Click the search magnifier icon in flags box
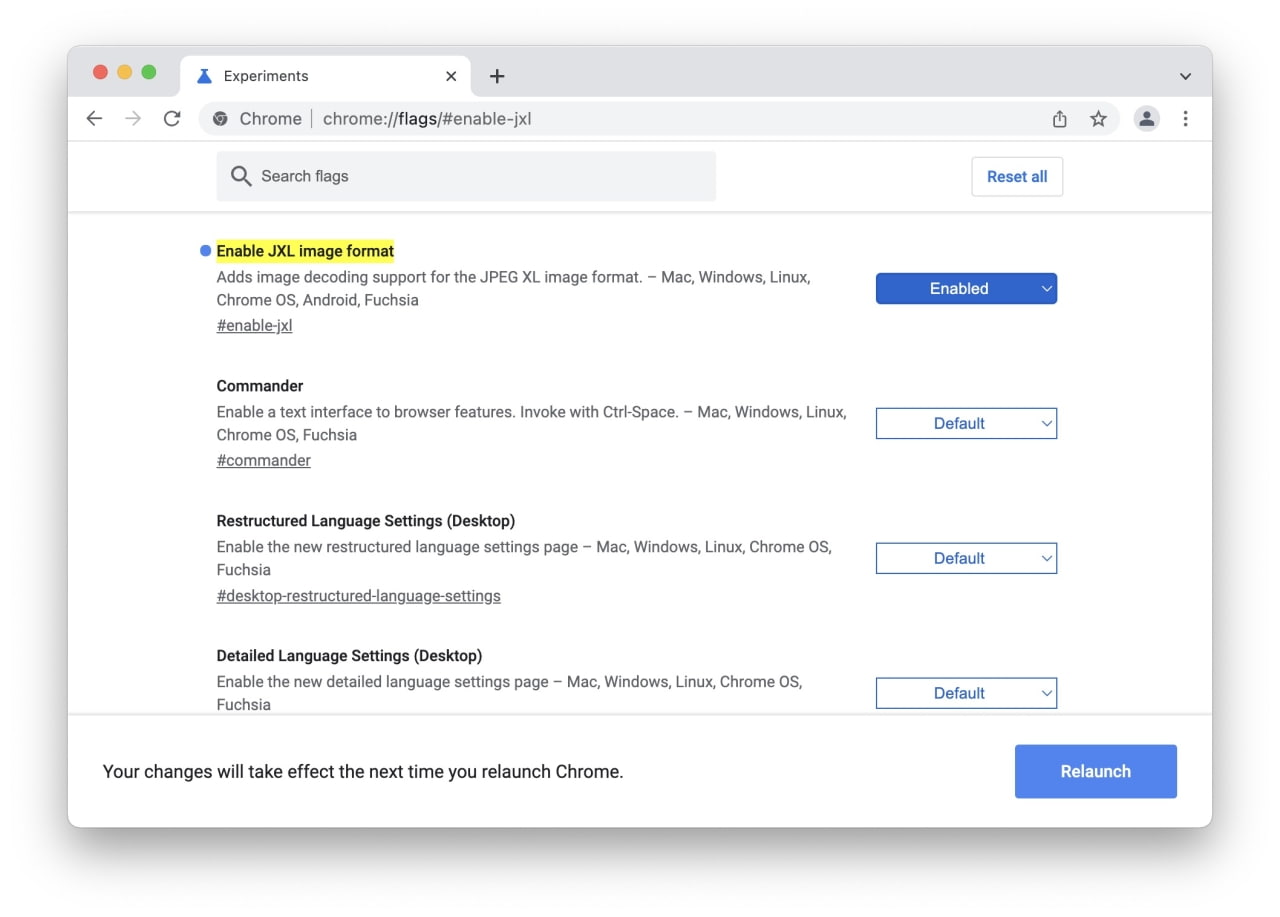The width and height of the screenshot is (1280, 917). pyautogui.click(x=240, y=176)
